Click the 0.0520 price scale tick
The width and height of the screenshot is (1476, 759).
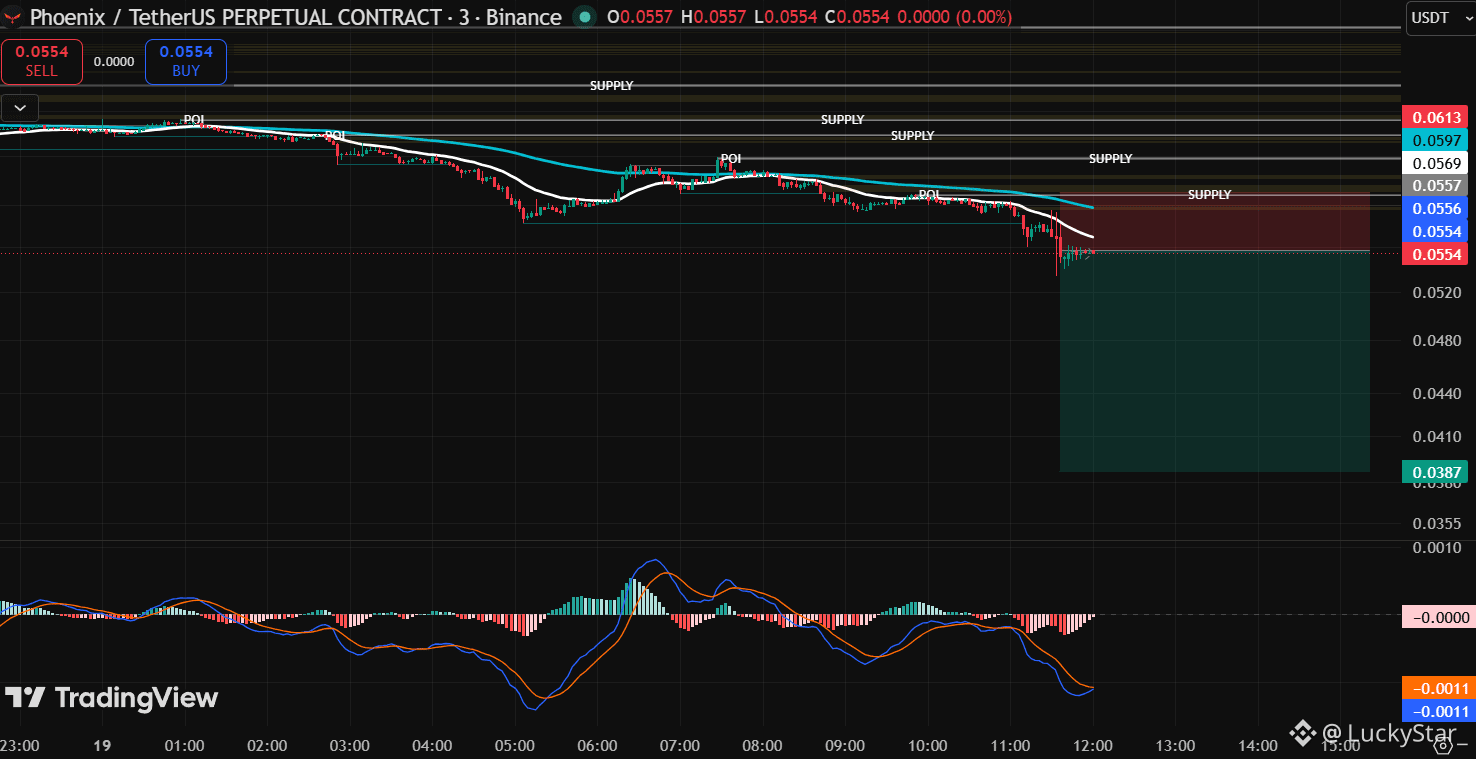(1437, 292)
